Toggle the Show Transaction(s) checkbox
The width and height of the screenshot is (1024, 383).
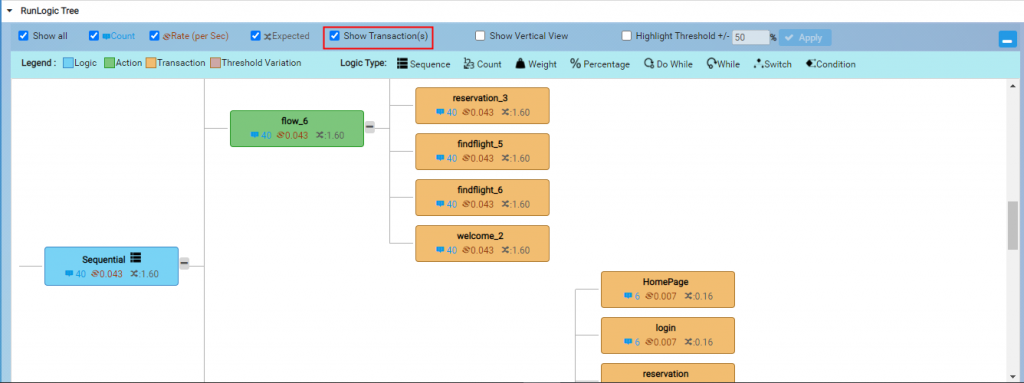pos(334,36)
